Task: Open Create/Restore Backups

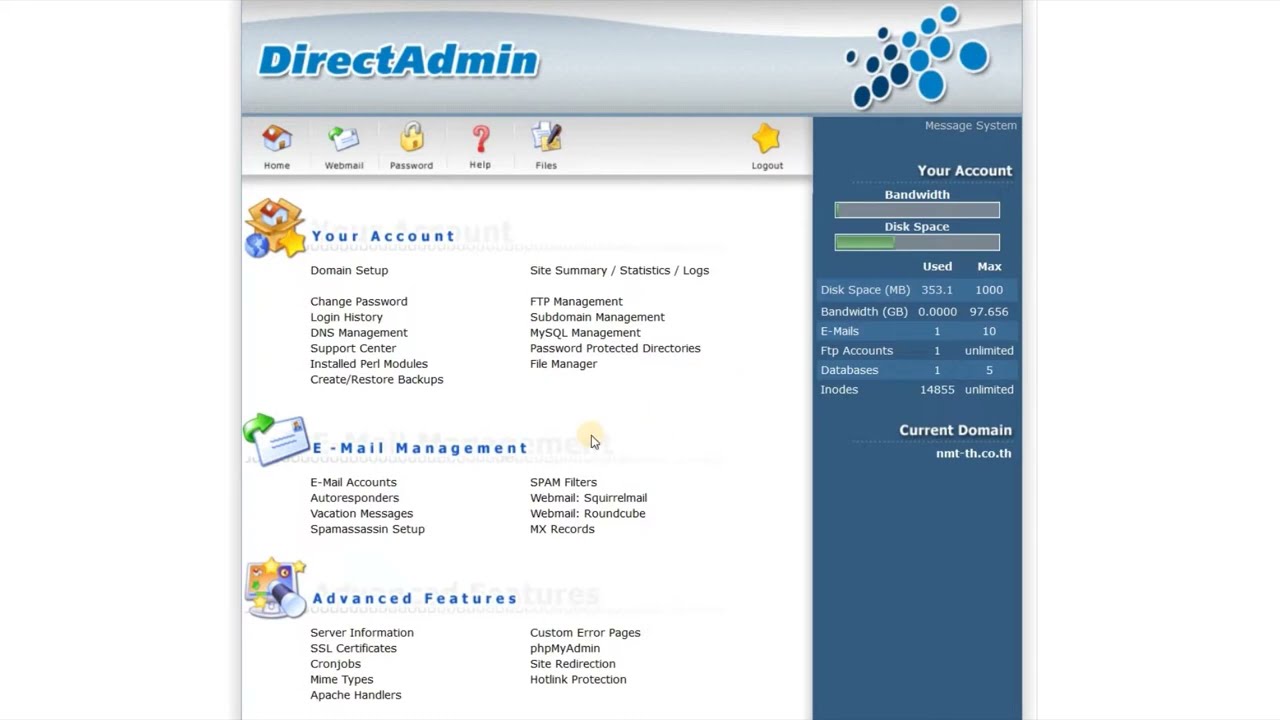Action: 377,379
